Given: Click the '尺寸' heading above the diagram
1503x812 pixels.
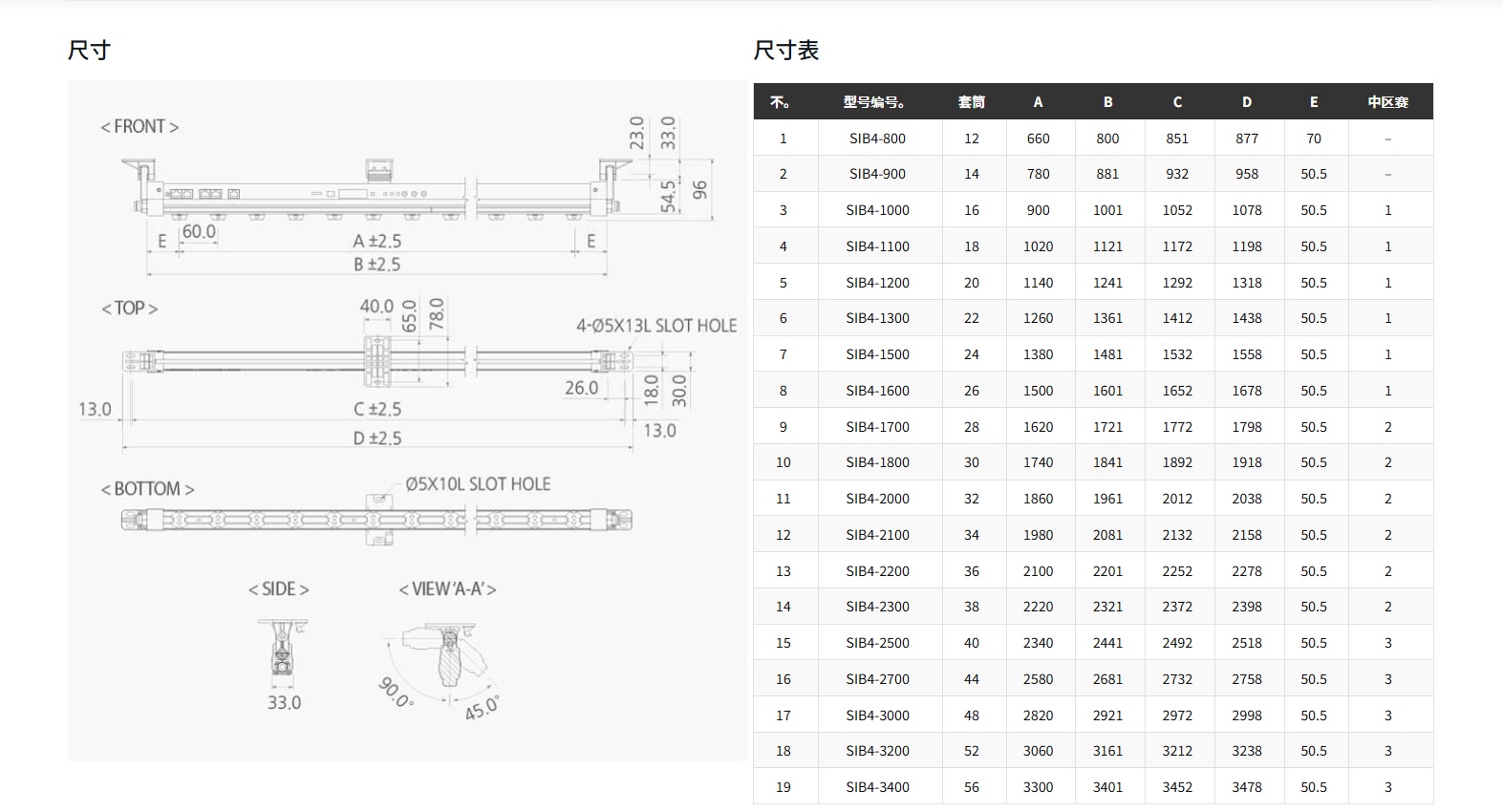Looking at the screenshot, I should [x=89, y=51].
